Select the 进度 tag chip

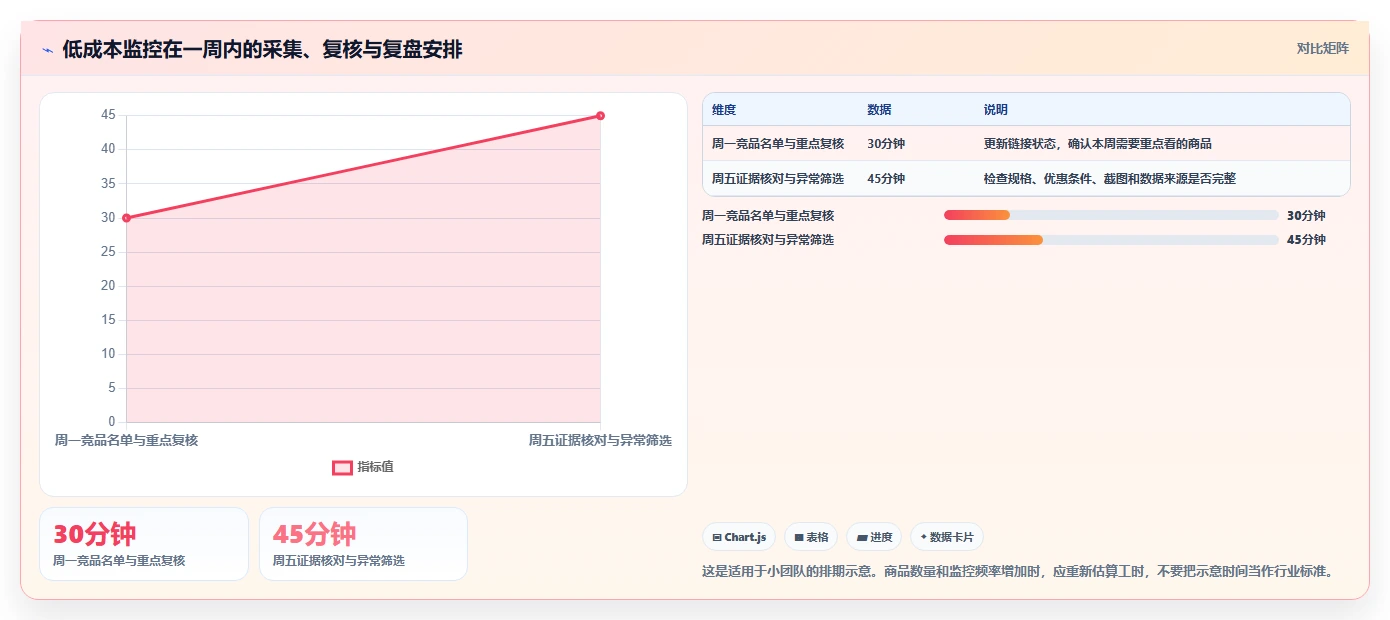pos(874,537)
